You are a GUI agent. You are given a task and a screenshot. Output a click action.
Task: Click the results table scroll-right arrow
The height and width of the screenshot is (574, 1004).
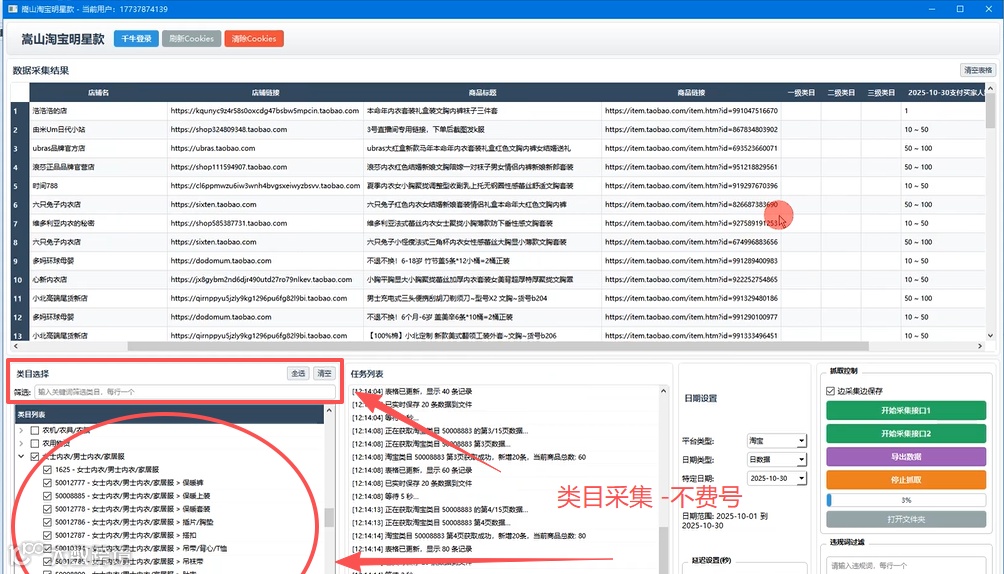coord(980,346)
